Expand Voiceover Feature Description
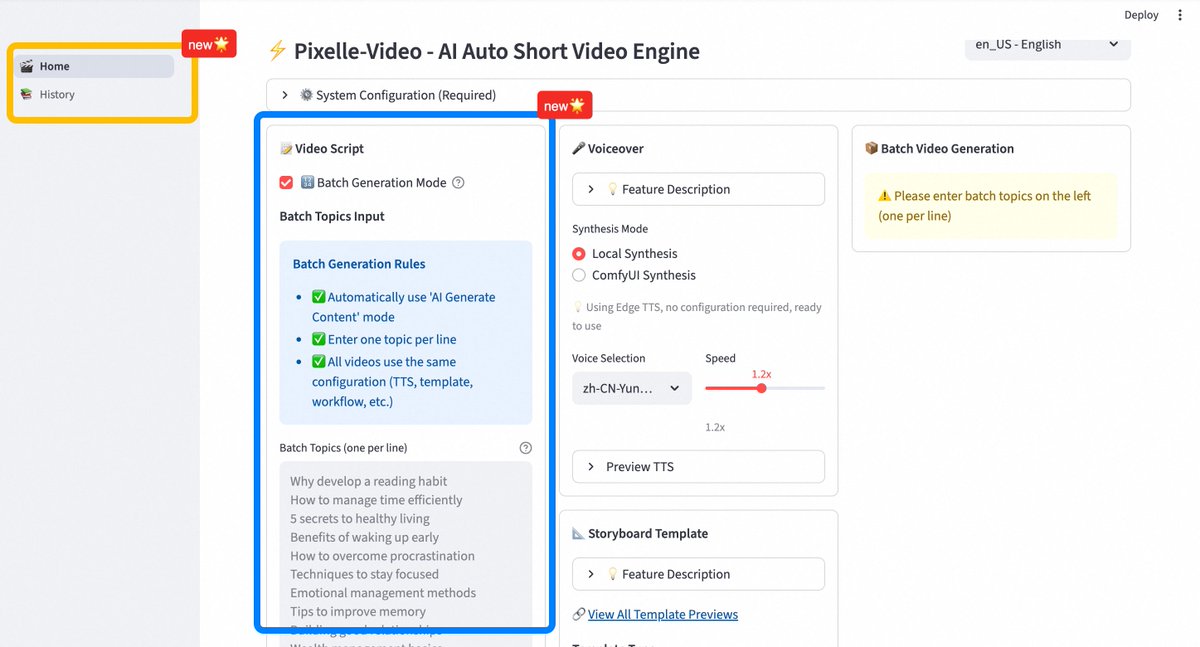1200x647 pixels. point(698,189)
